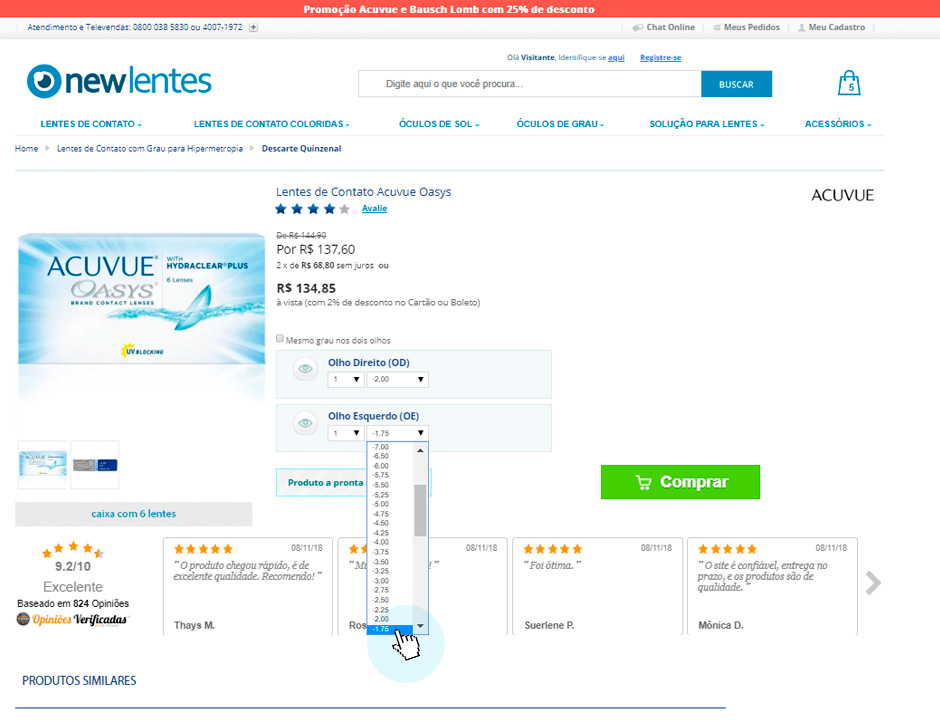Expand the Óculos de Grau menu

560,124
